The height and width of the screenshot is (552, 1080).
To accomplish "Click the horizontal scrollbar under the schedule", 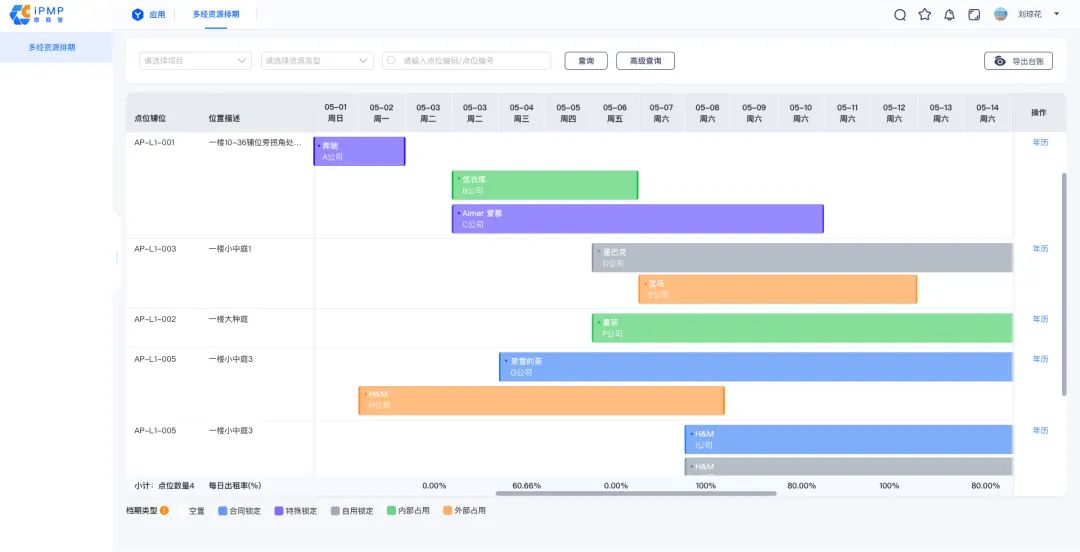I will click(x=636, y=493).
